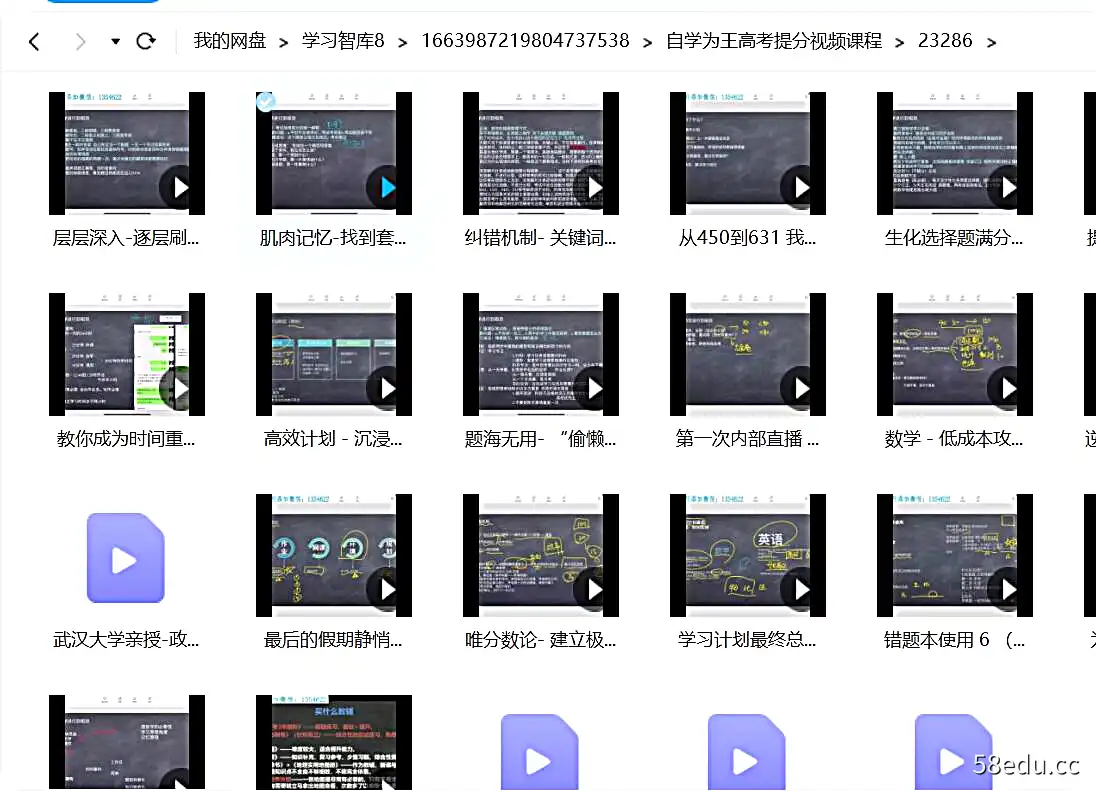This screenshot has width=1096, height=791.
Task: Play the 层层深入-逐层刷 video via its play icon
Action: point(180,187)
